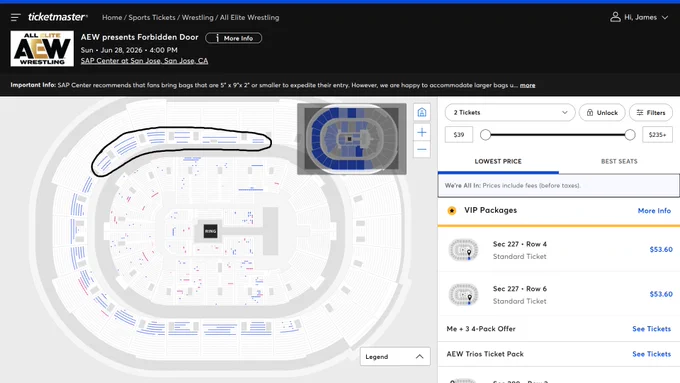This screenshot has height=383, width=680.
Task: Click the AEW Wrestling event logo
Action: coord(42,49)
